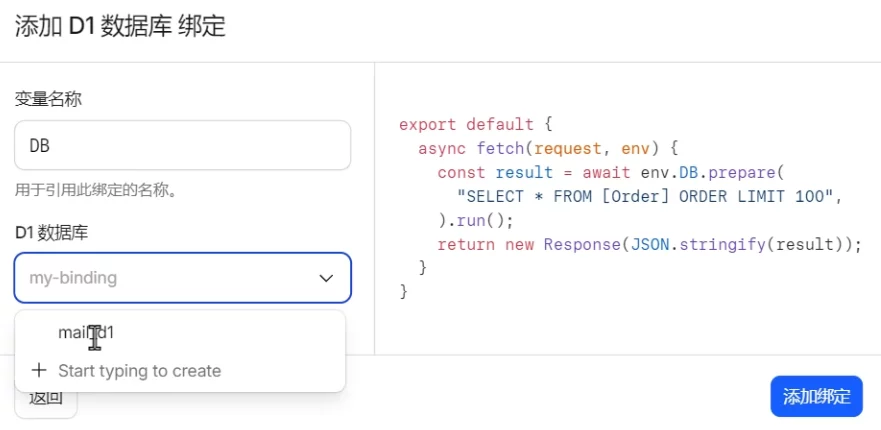Screen dimensions: 881x430
Task: Click the Response keyword in code
Action: (x=582, y=244)
